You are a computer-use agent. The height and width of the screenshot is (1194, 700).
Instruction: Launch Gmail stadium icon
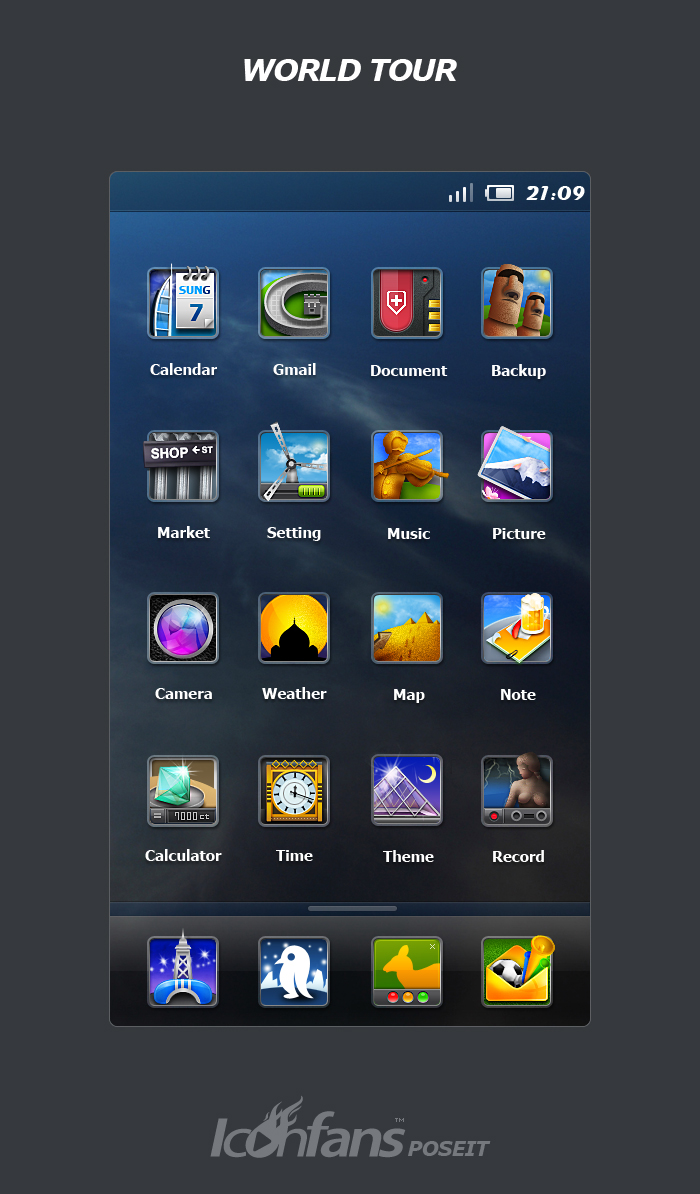click(x=294, y=303)
